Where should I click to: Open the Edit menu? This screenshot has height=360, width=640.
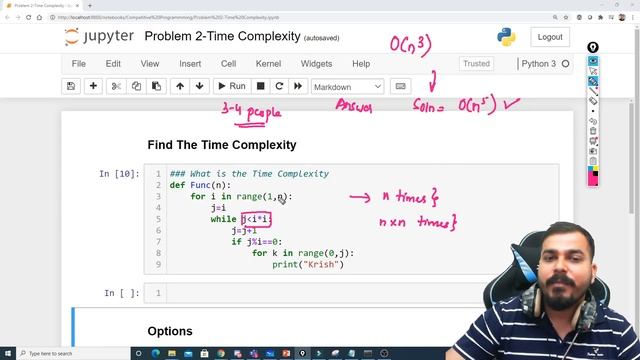(113, 64)
